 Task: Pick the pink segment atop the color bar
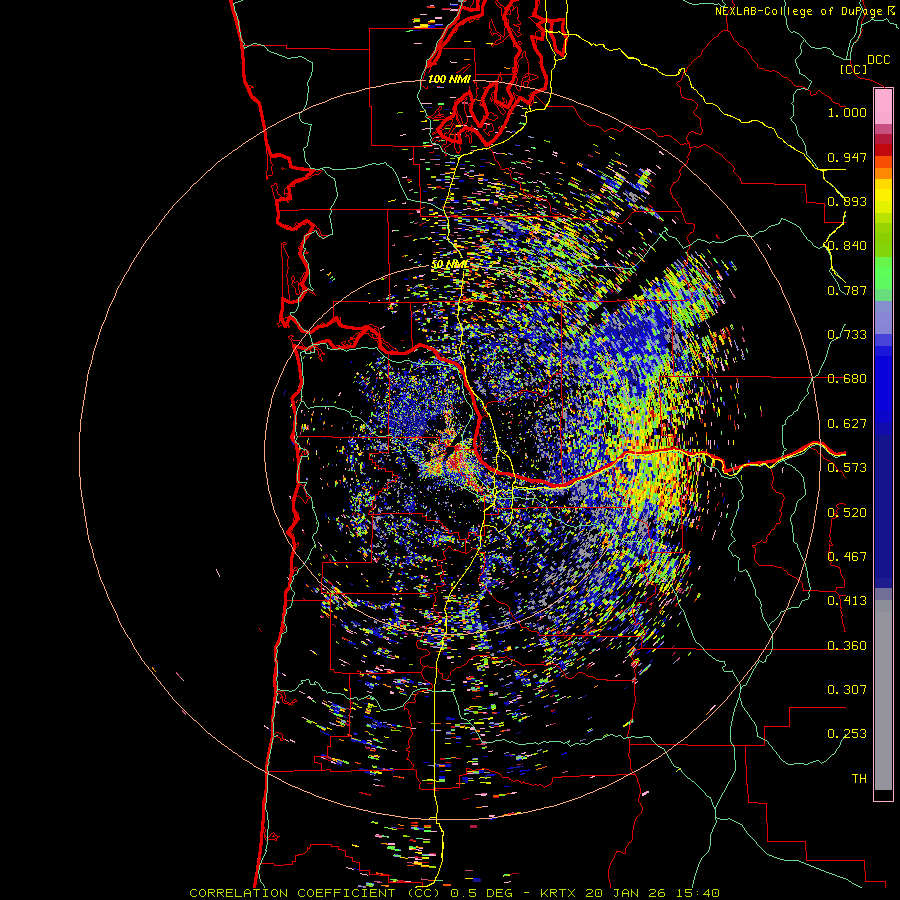click(x=883, y=107)
